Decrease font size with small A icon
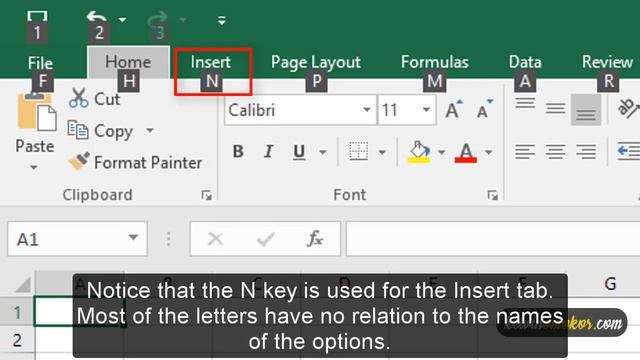Image resolution: width=640 pixels, height=360 pixels. click(485, 109)
